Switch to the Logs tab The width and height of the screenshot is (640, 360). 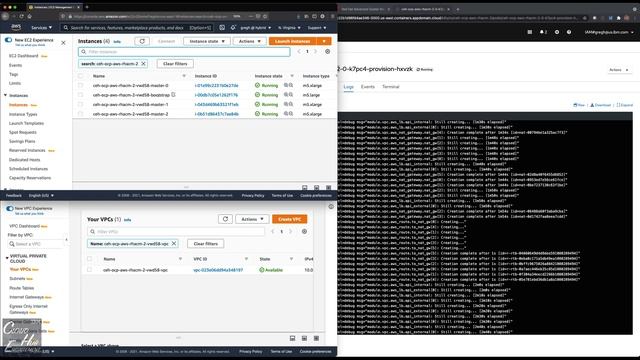tap(348, 87)
